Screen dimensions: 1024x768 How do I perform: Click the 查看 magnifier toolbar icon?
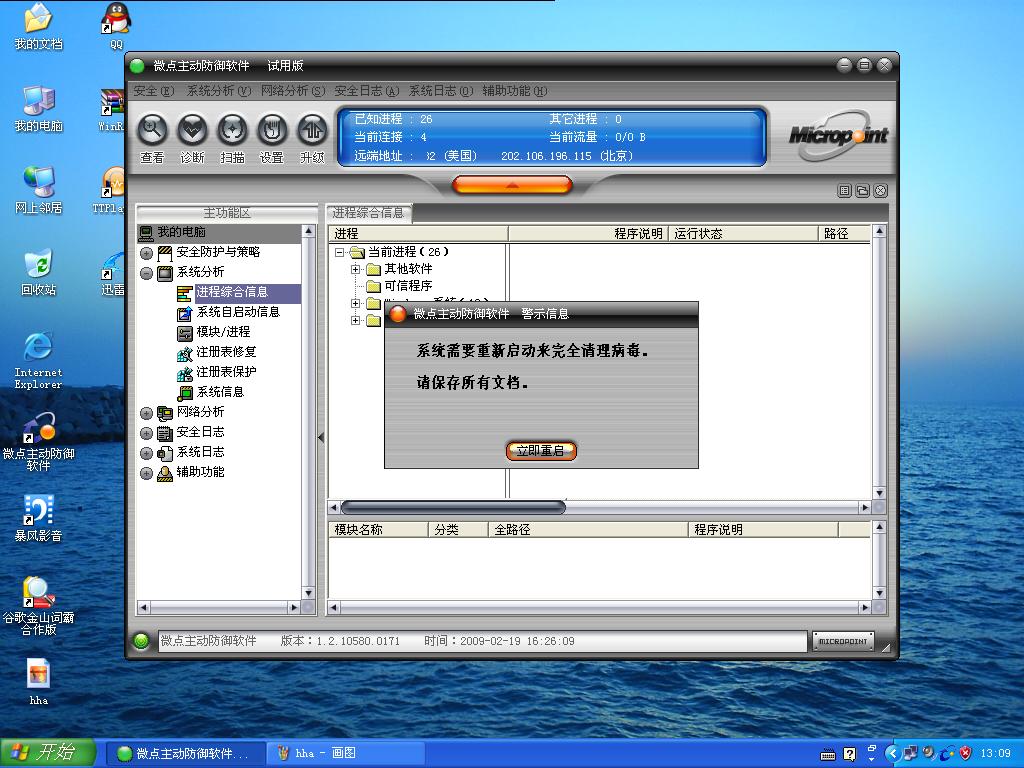[152, 130]
